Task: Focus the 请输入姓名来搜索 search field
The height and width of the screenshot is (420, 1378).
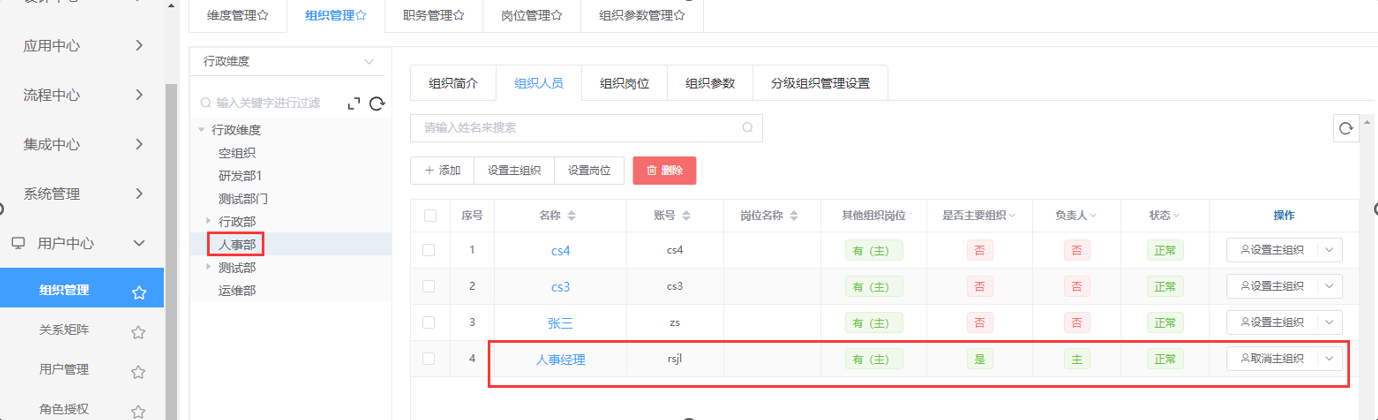Action: pos(586,128)
